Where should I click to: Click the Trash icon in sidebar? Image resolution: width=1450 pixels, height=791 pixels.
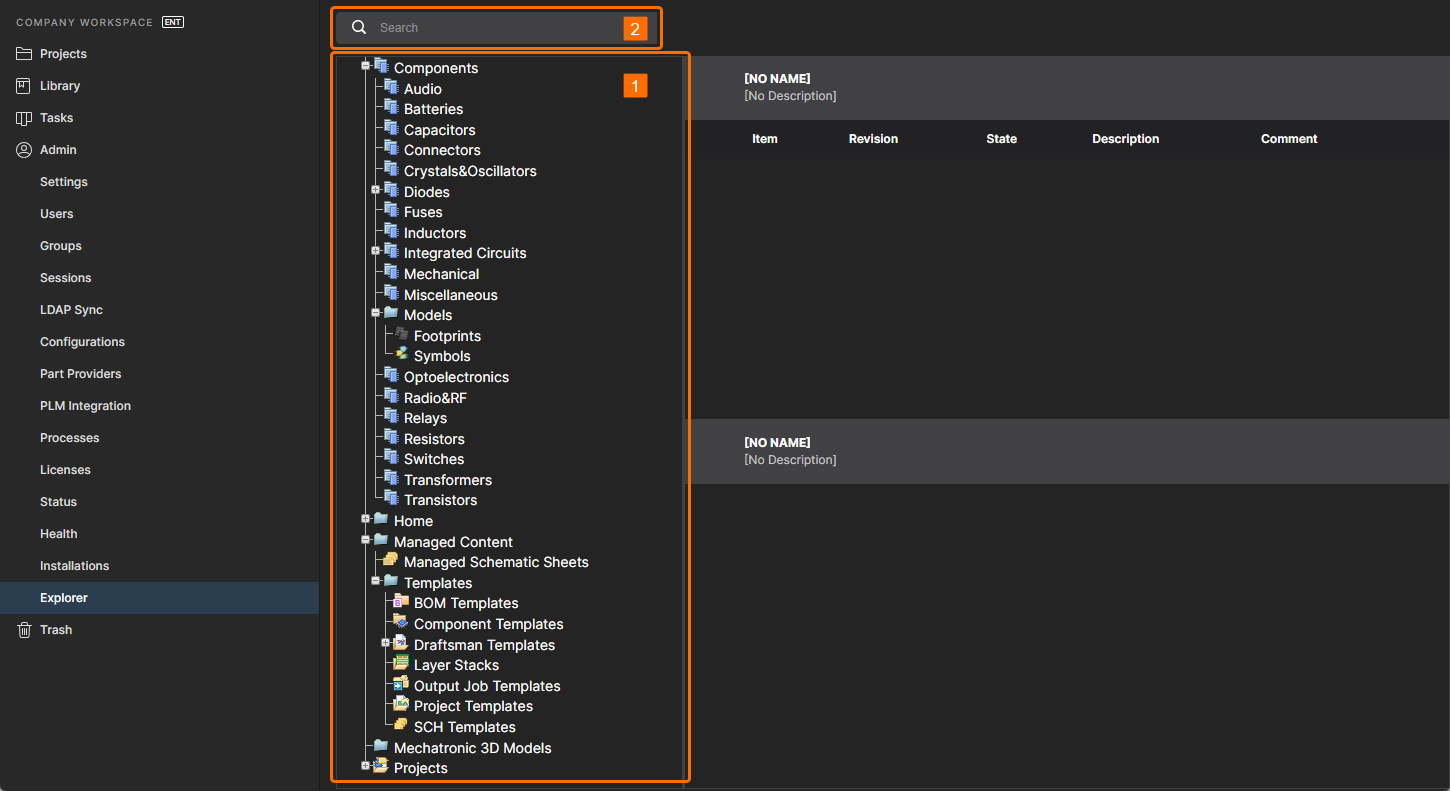coord(24,630)
